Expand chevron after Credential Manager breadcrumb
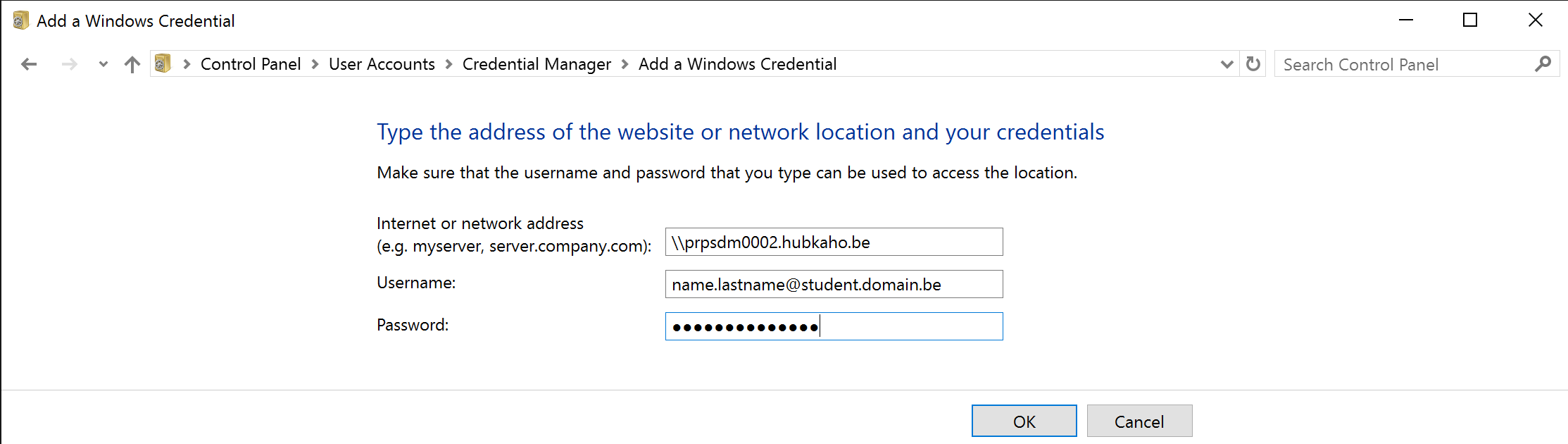 tap(625, 64)
